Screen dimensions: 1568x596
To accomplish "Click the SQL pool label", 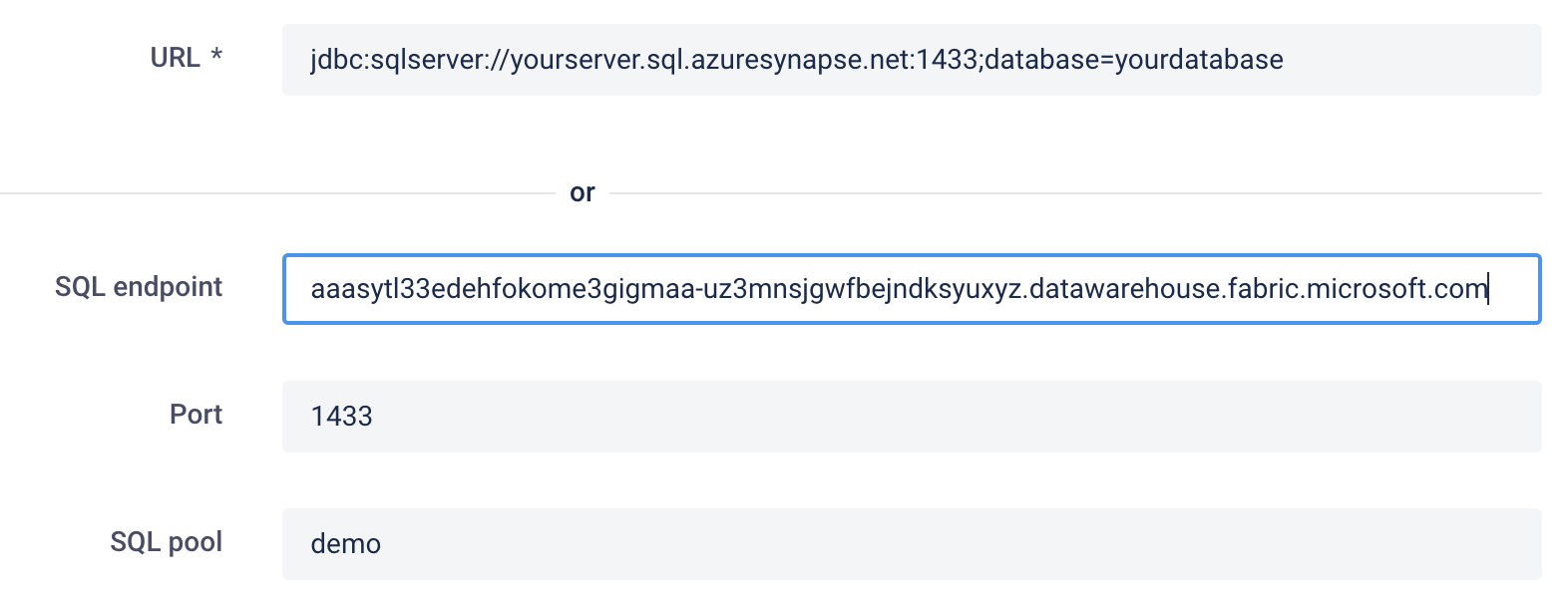I will [167, 542].
